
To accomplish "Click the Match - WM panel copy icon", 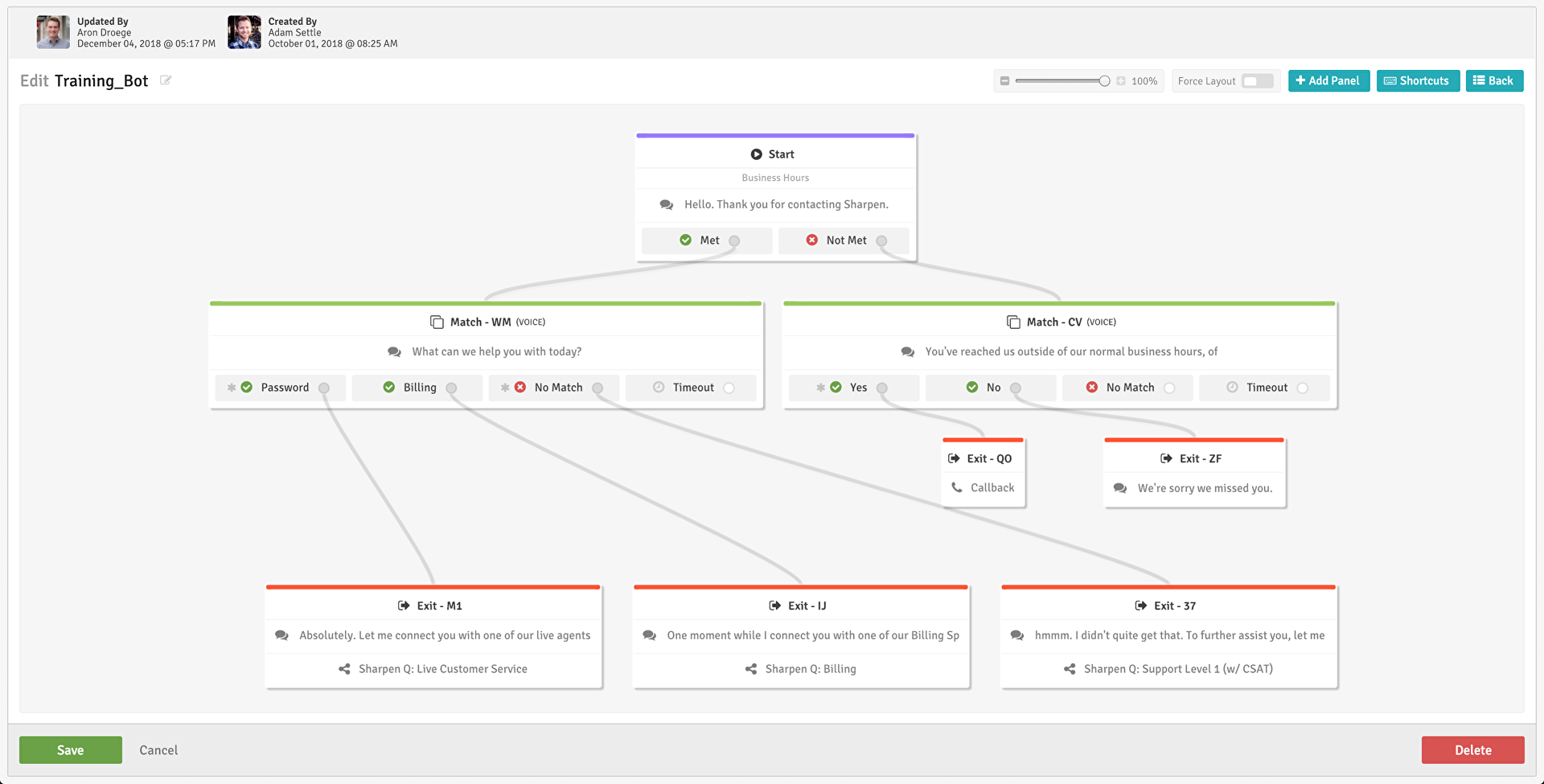I will 437,322.
